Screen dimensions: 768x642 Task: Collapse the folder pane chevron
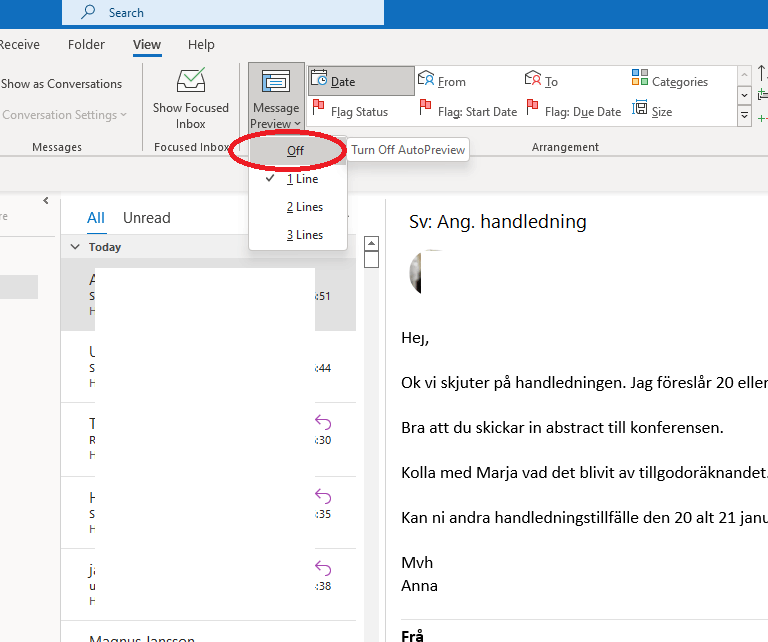[46, 200]
